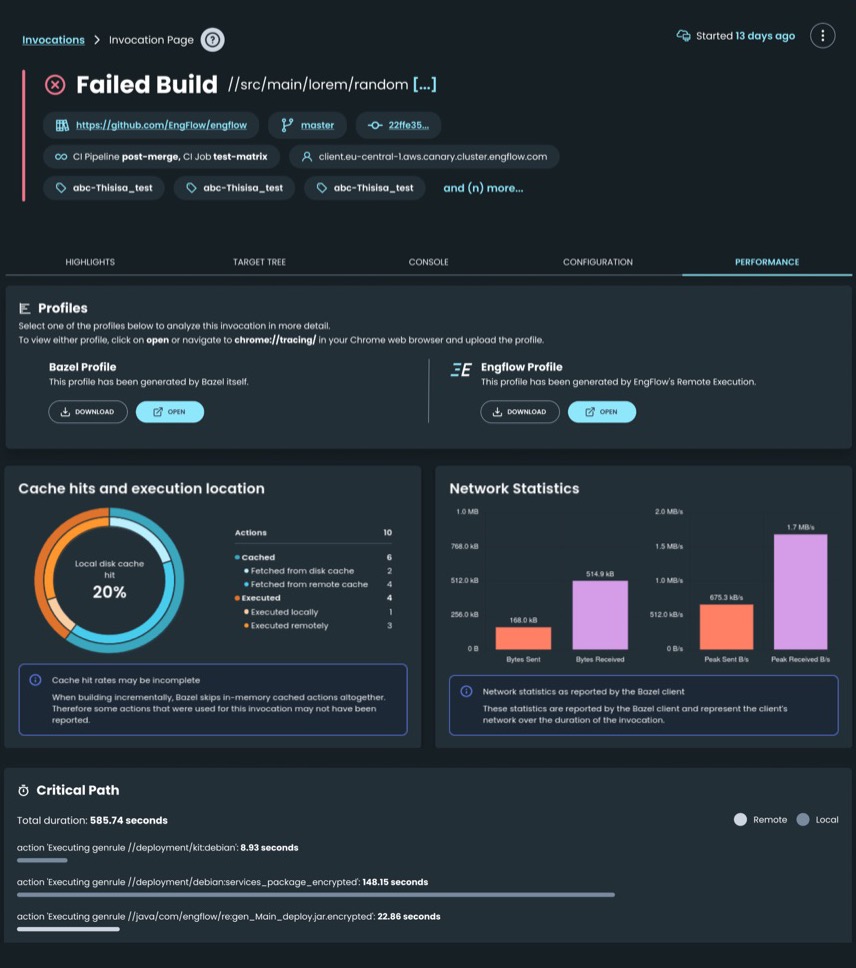
Task: Click the user icon beside client hostname
Action: pos(306,157)
